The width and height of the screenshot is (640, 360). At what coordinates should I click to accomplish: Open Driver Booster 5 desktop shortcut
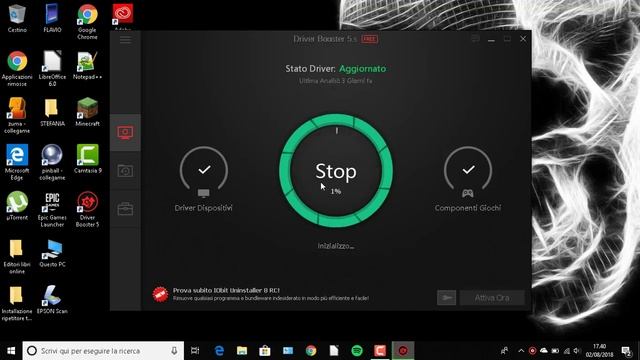click(x=87, y=209)
